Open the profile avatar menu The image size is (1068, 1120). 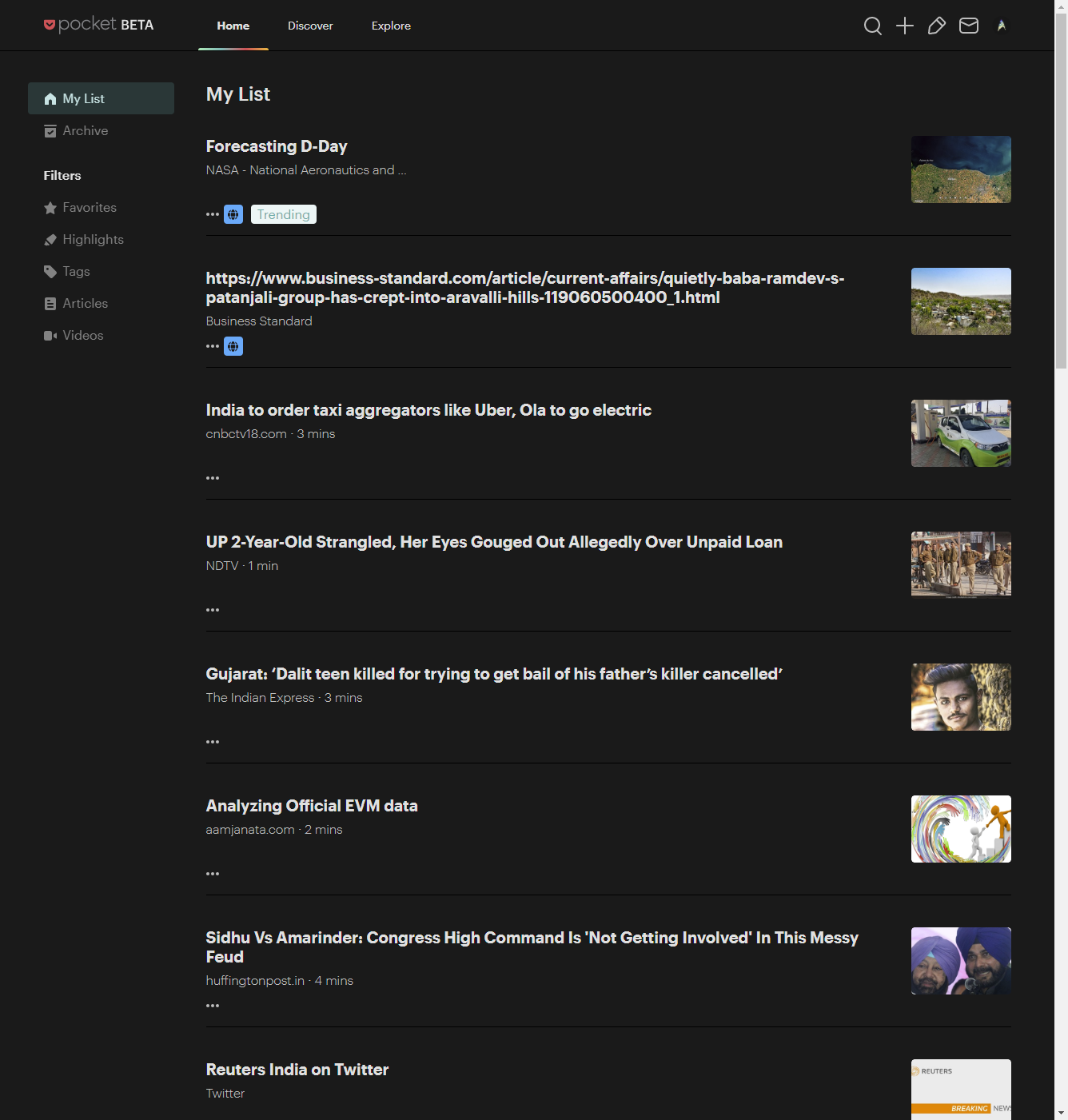click(1002, 26)
